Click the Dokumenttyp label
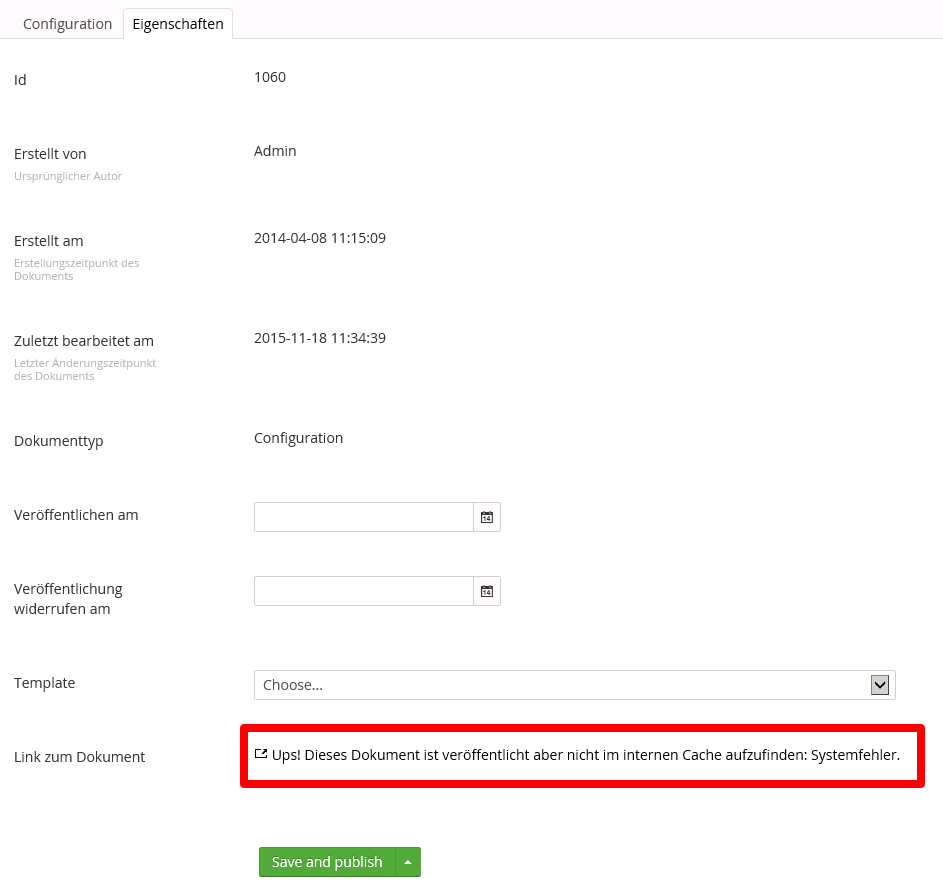The image size is (943, 894). tap(59, 441)
